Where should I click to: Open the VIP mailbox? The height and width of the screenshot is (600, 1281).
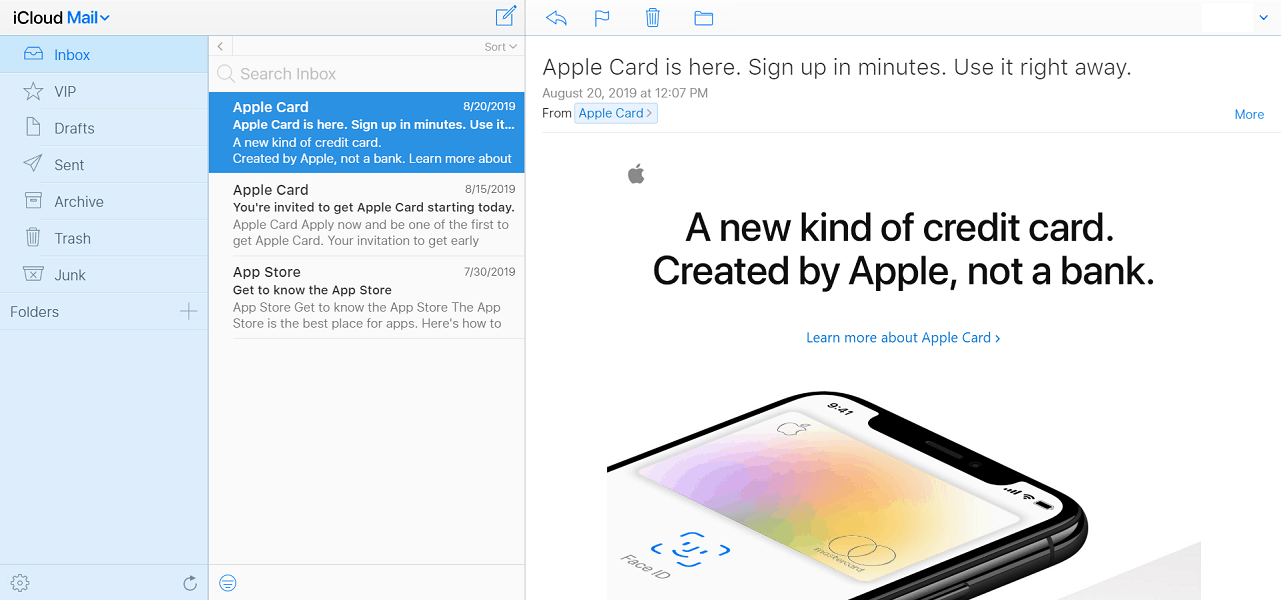tap(104, 91)
